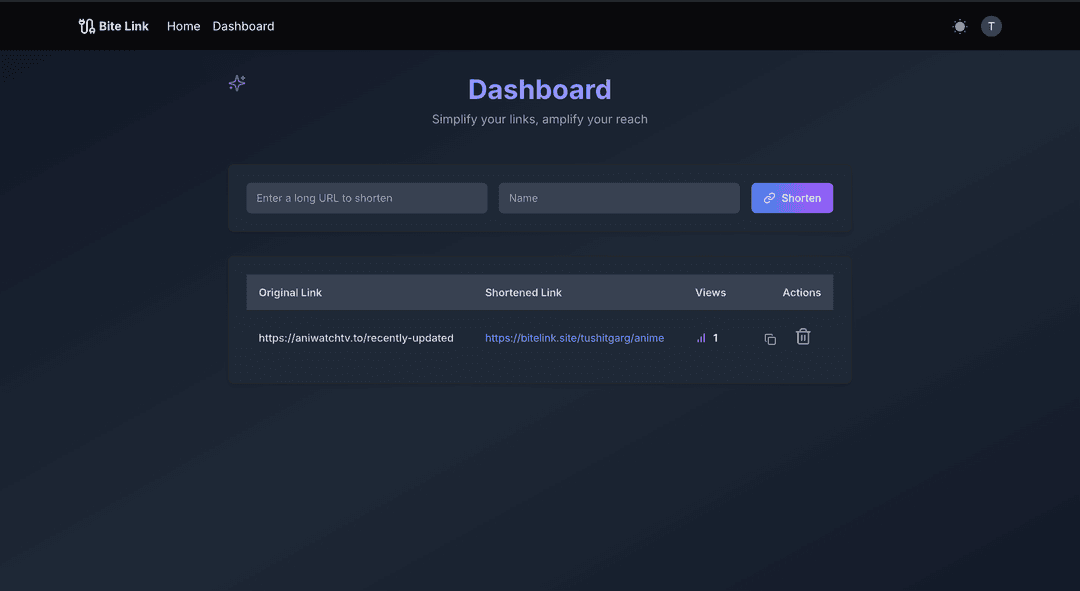Click into the Name input field
The width and height of the screenshot is (1080, 591).
619,198
